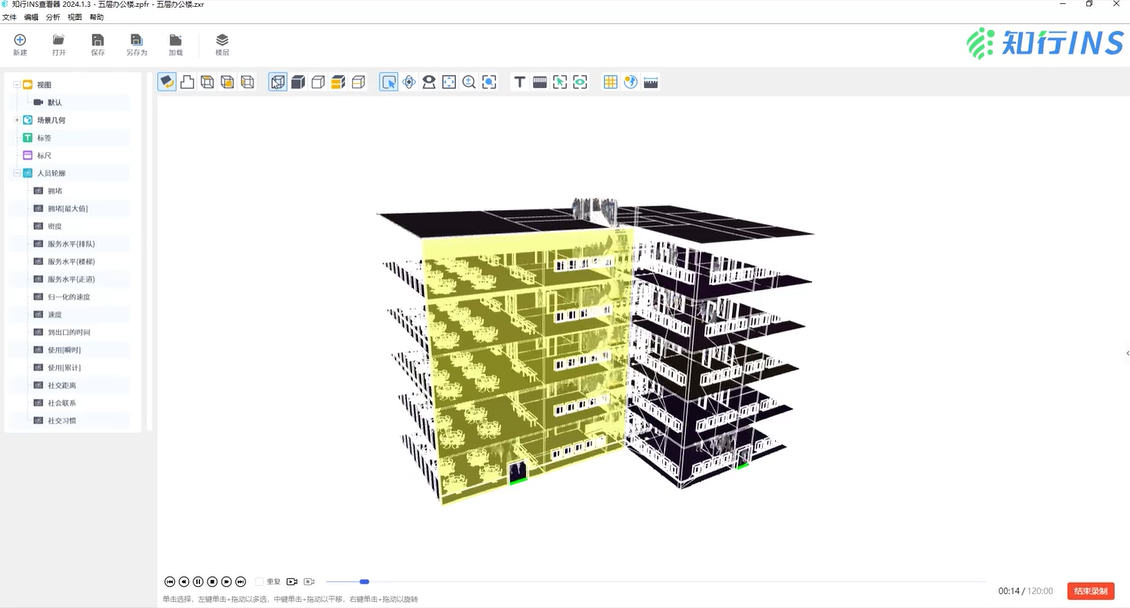The image size is (1130, 608).
Task: Select the solid dark cube render mode
Action: tap(298, 82)
